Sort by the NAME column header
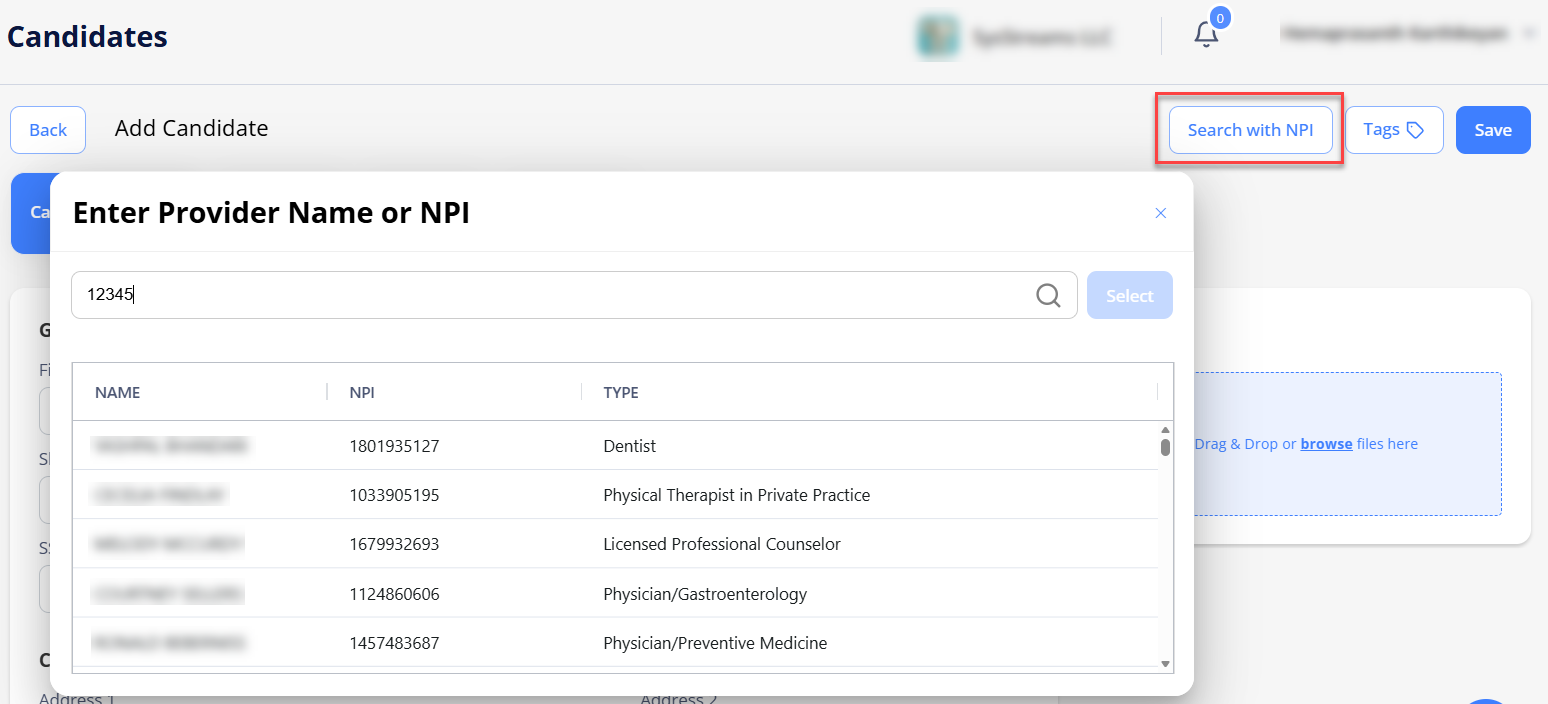 coord(118,392)
